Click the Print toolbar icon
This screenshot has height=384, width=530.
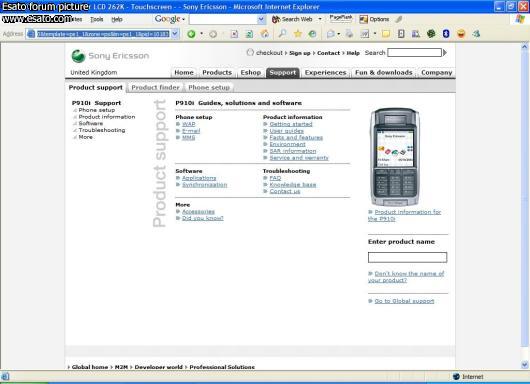(x=349, y=34)
